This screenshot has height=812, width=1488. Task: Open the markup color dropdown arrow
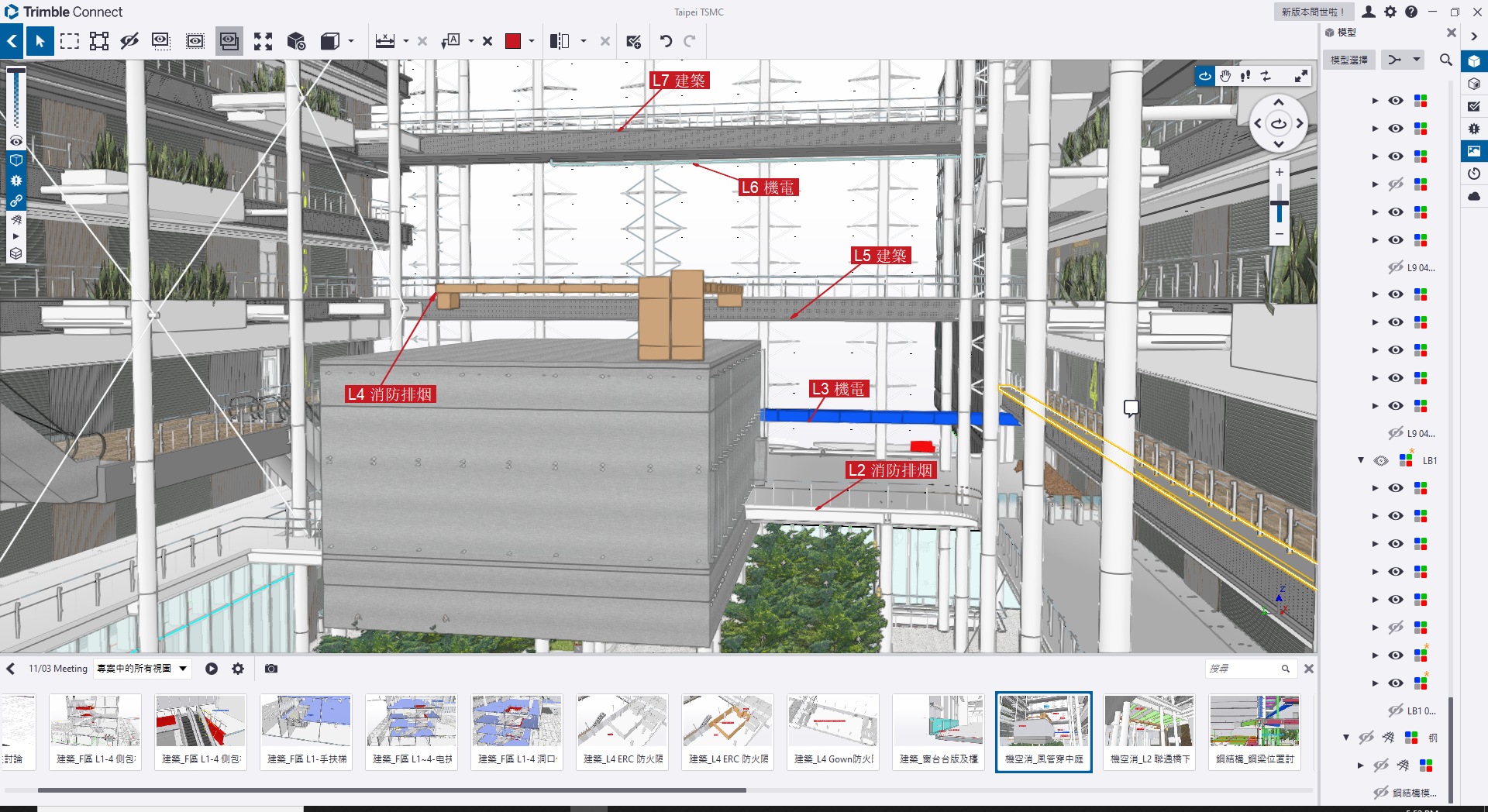pos(532,41)
